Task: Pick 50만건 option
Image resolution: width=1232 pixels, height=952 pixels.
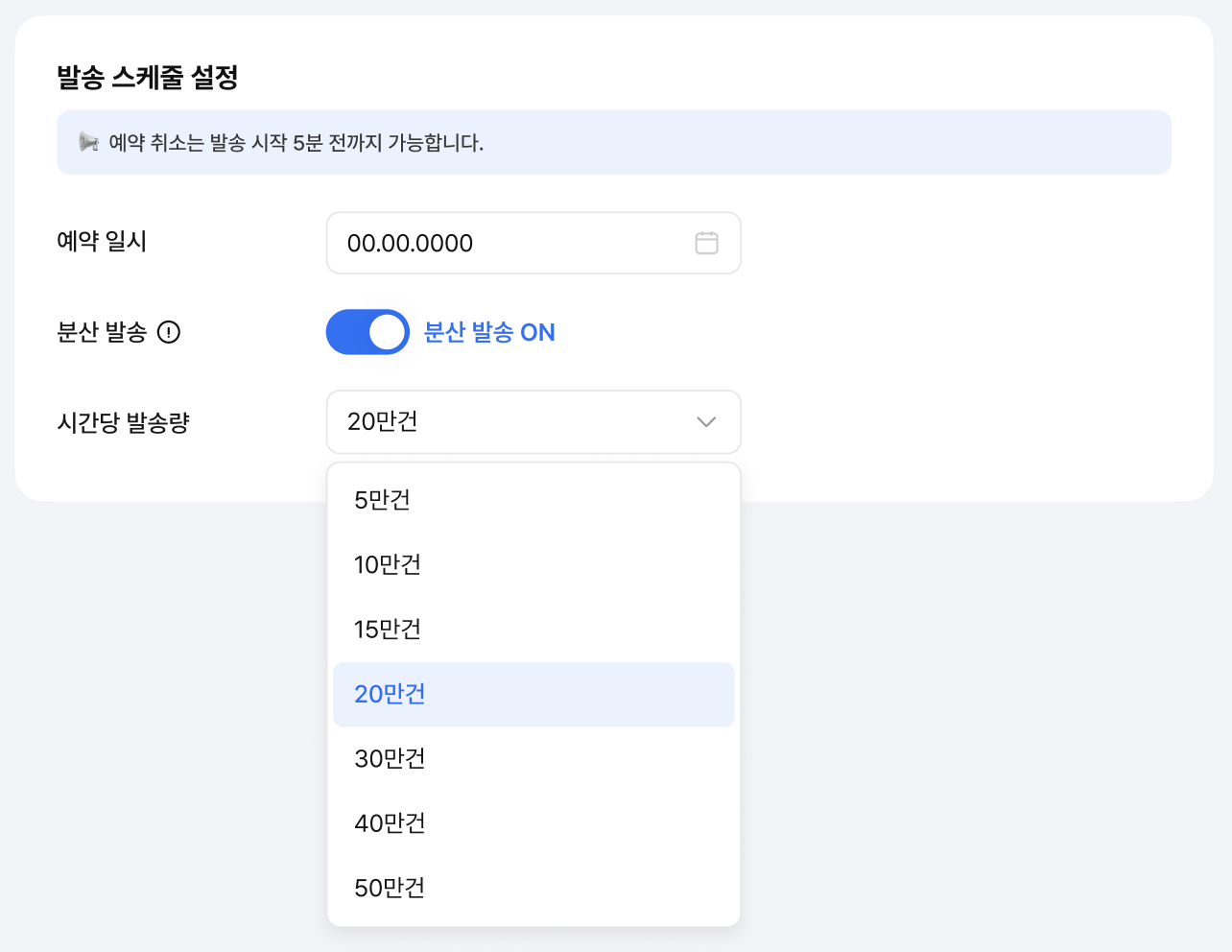Action: 533,888
